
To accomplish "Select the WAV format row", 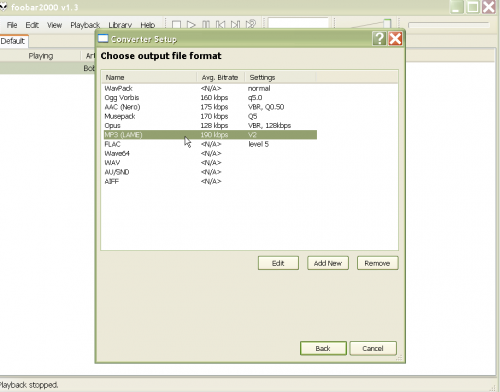I will (210, 163).
